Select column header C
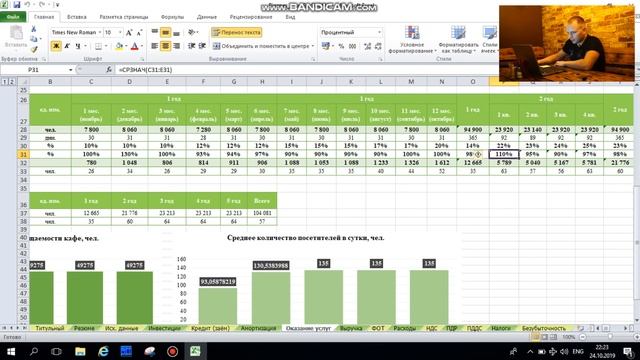Image resolution: width=640 pixels, height=360 pixels. point(91,82)
